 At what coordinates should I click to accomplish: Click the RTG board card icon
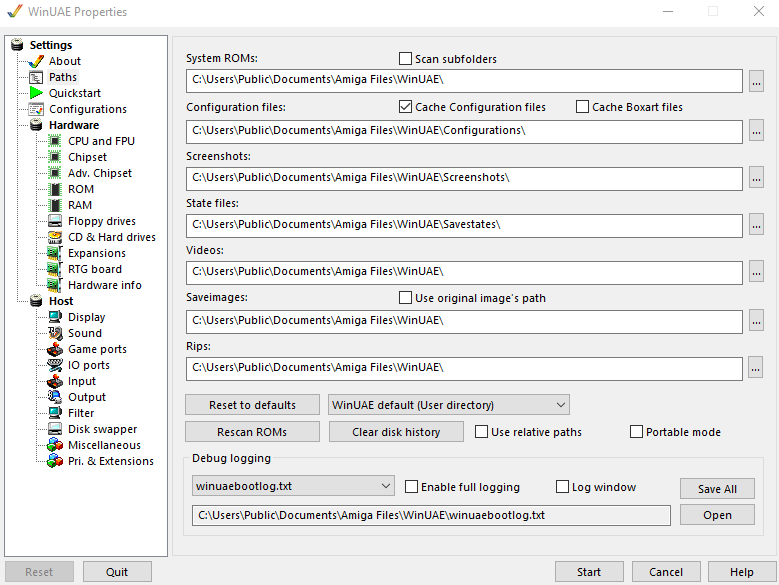tap(55, 269)
